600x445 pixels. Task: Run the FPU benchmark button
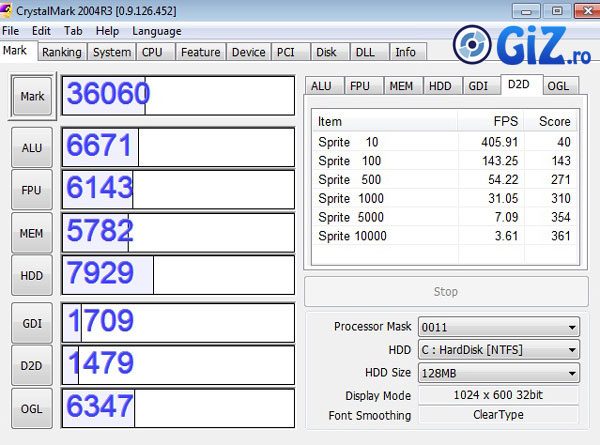tap(32, 190)
